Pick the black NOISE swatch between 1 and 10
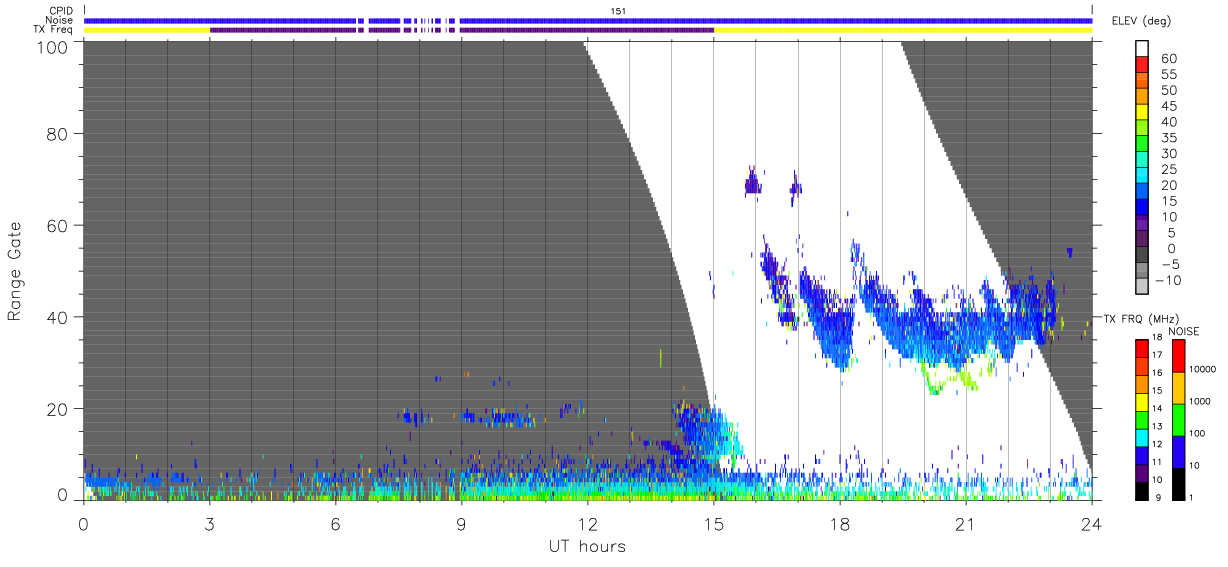 point(1178,483)
